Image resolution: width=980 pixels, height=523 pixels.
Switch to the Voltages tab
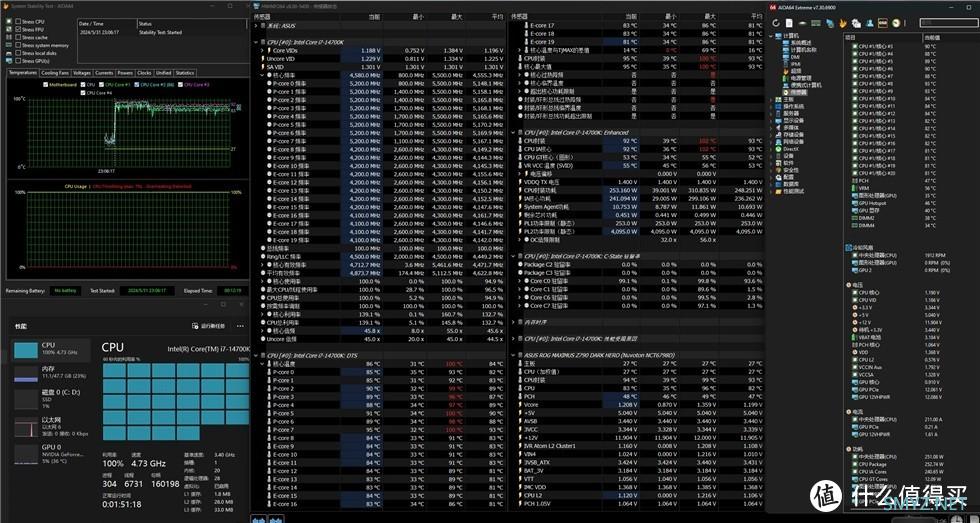(81, 73)
